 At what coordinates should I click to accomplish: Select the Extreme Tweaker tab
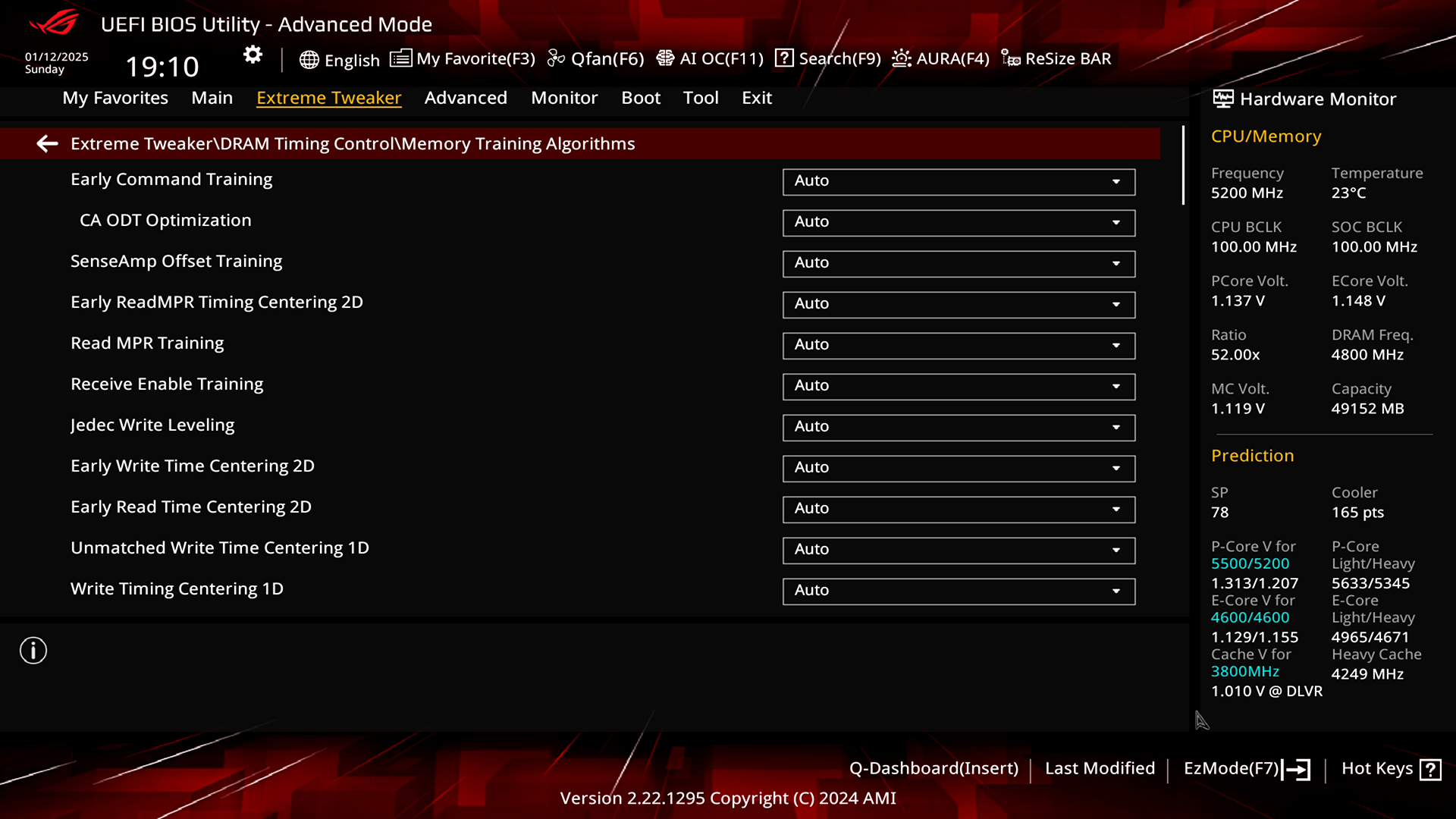click(x=329, y=97)
